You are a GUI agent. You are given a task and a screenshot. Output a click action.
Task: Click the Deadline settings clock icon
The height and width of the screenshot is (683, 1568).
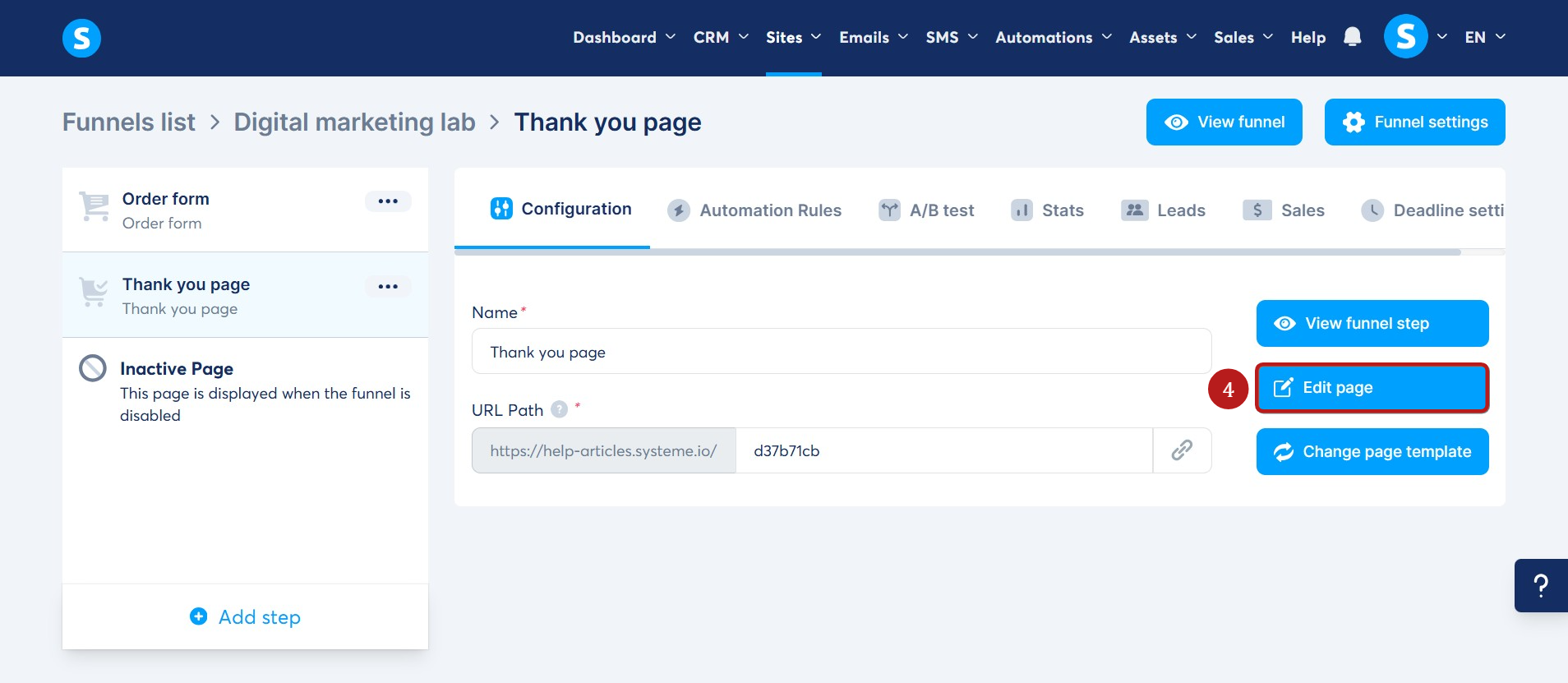tap(1372, 210)
